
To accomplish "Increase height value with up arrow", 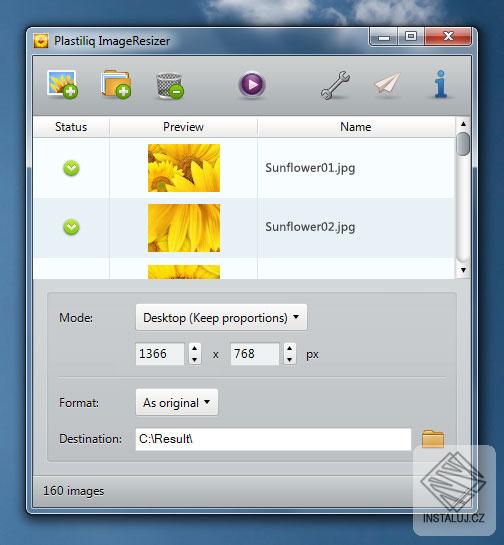I will pos(290,348).
